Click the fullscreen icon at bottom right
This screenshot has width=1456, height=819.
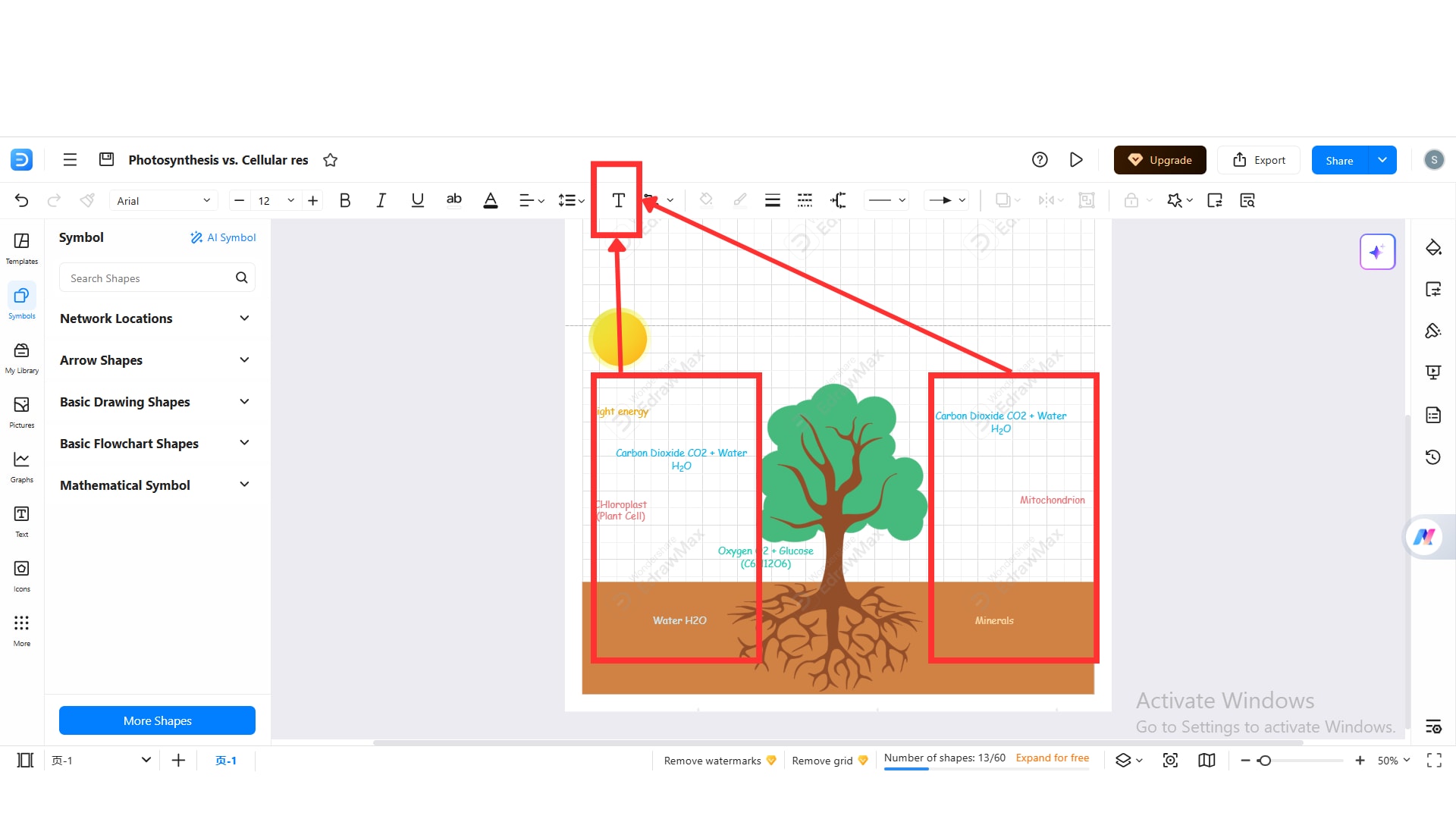pyautogui.click(x=1434, y=761)
